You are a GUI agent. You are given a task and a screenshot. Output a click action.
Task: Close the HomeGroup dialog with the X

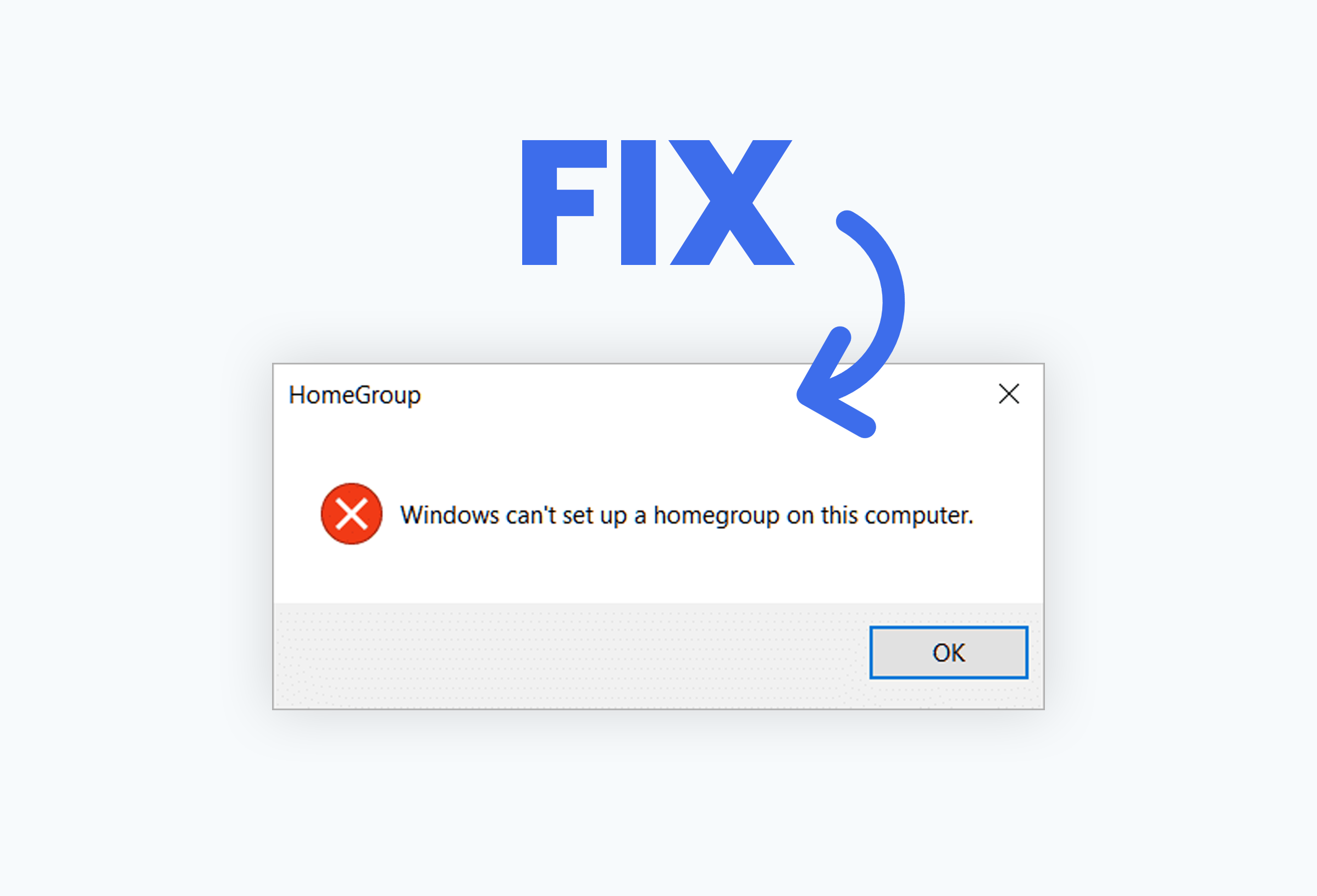coord(1009,394)
